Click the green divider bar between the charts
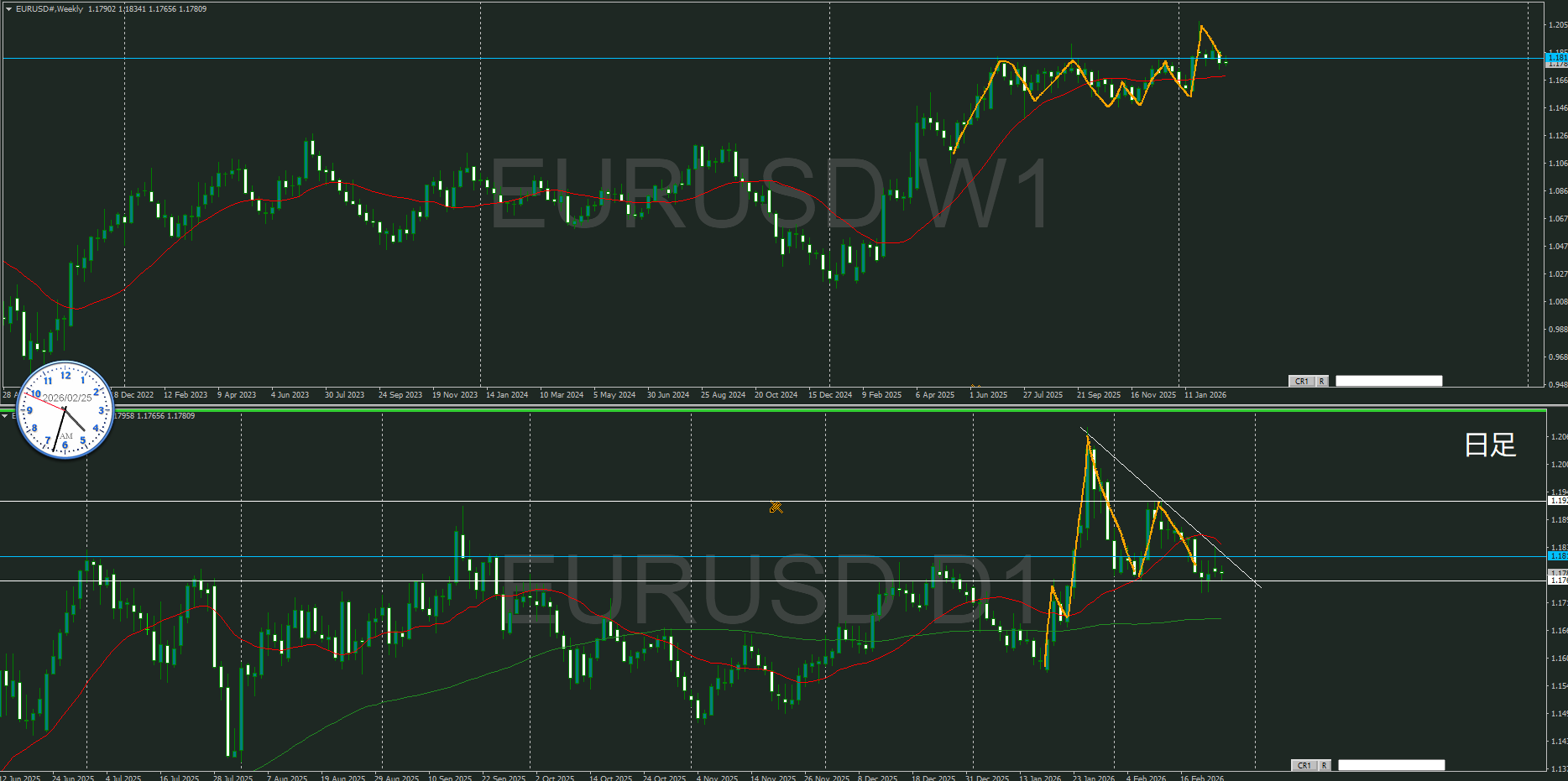 tap(772, 409)
